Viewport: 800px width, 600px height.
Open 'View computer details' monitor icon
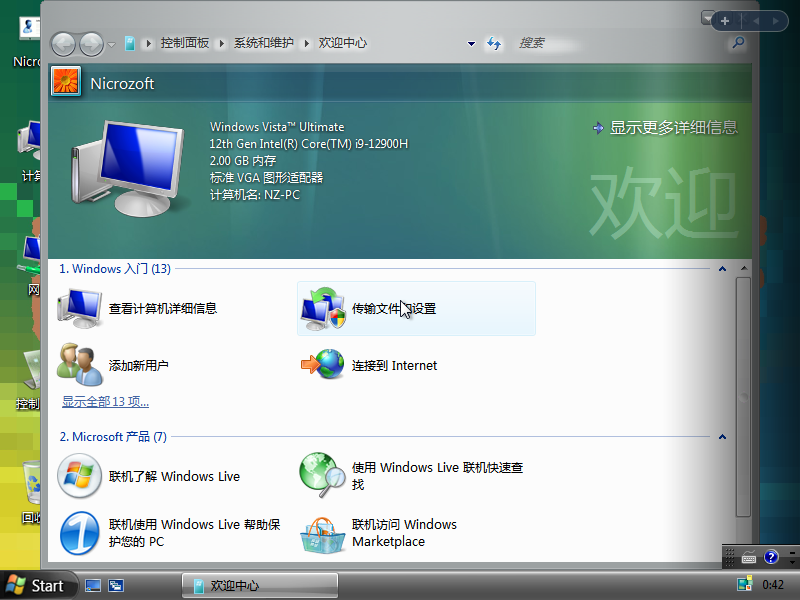[x=80, y=308]
